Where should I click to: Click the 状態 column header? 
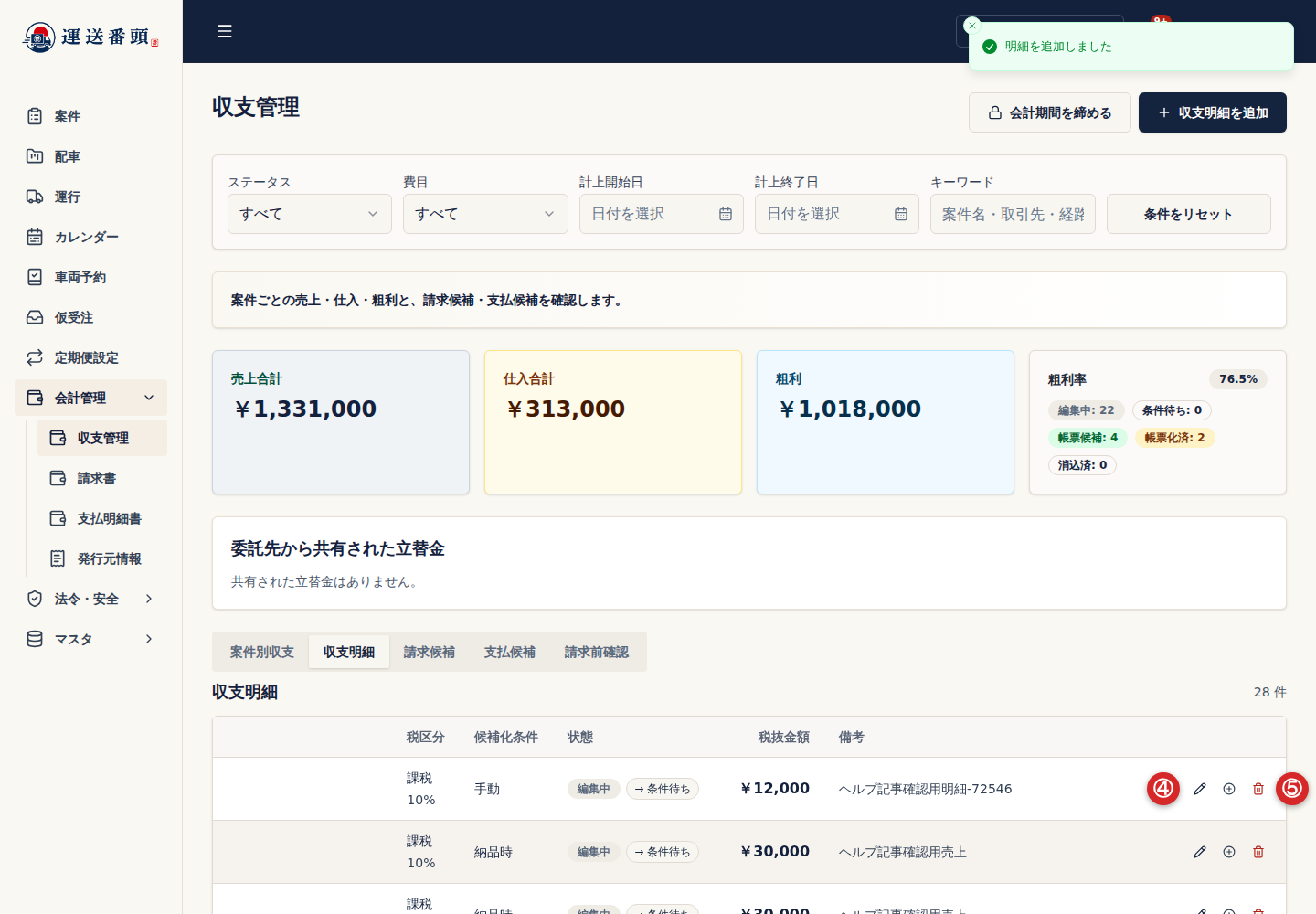(x=580, y=737)
